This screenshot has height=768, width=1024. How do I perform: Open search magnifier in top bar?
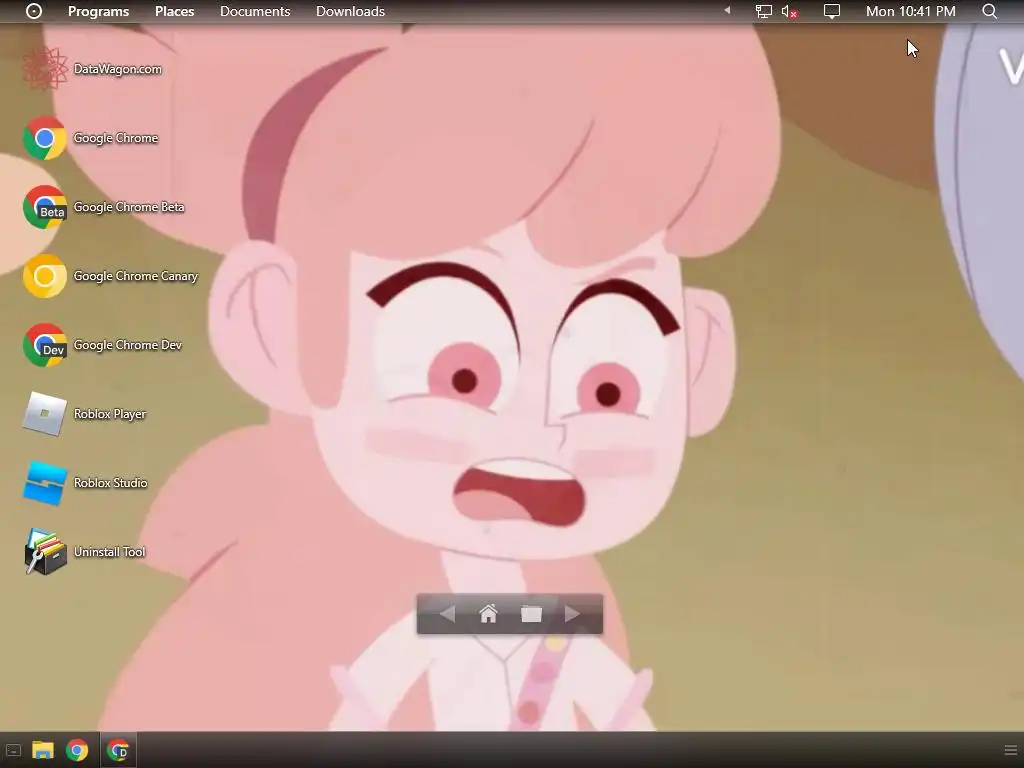tap(989, 11)
